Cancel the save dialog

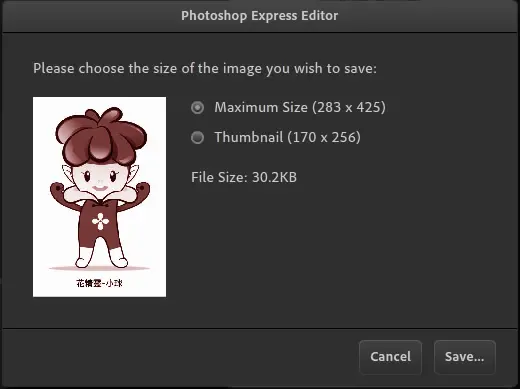pyautogui.click(x=390, y=357)
